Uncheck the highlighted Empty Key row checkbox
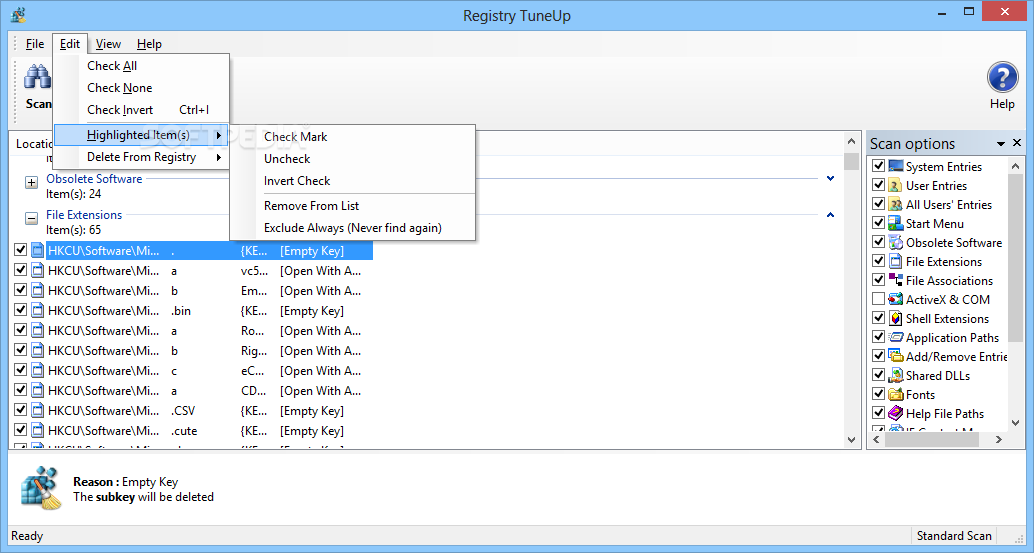The image size is (1034, 553). (20, 250)
